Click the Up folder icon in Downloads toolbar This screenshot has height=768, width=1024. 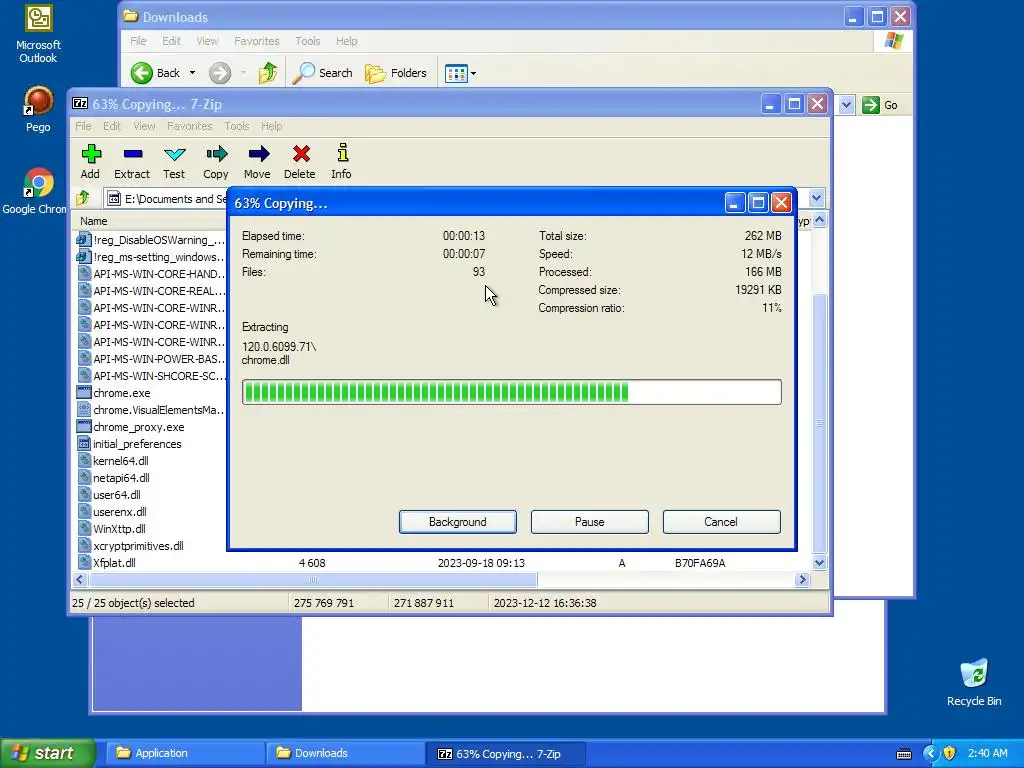coord(268,73)
